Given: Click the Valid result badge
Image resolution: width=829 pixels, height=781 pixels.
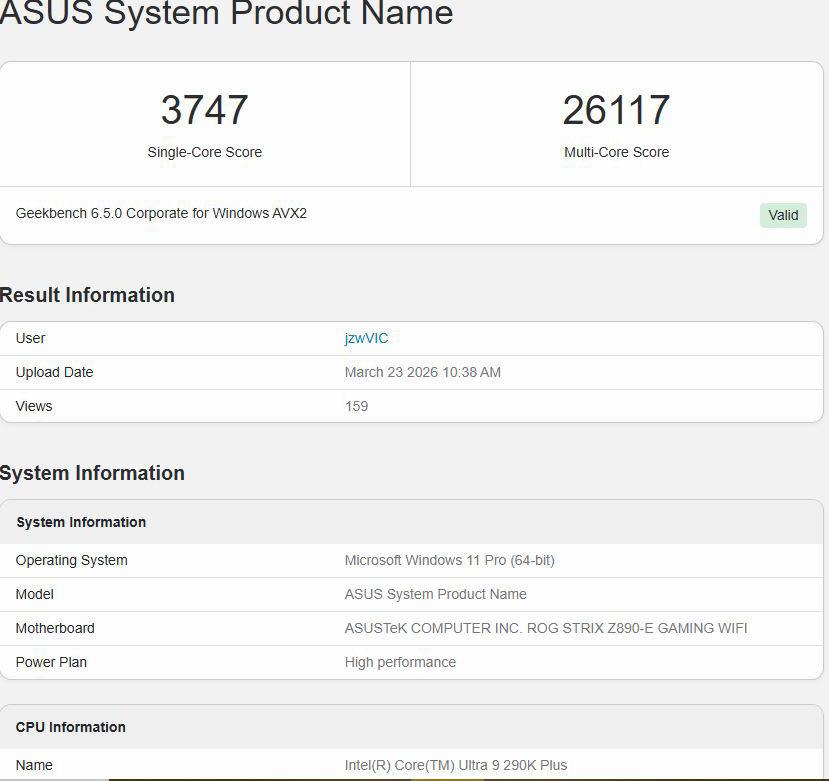Looking at the screenshot, I should [783, 215].
